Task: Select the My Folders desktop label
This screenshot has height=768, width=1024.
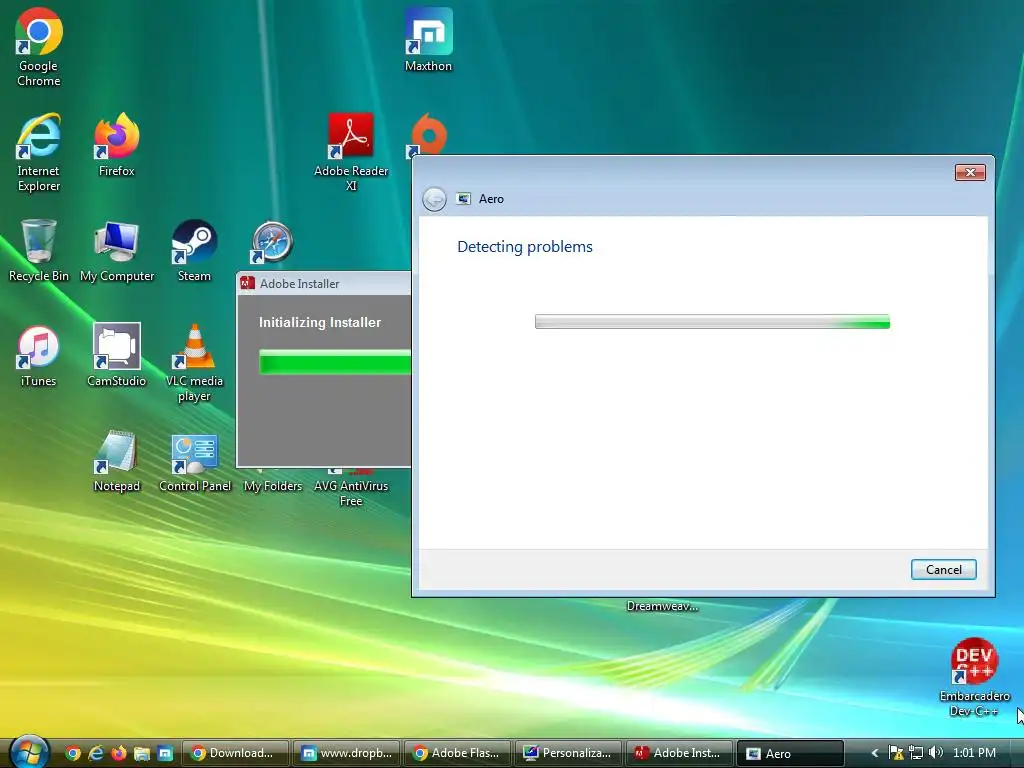Action: [273, 486]
